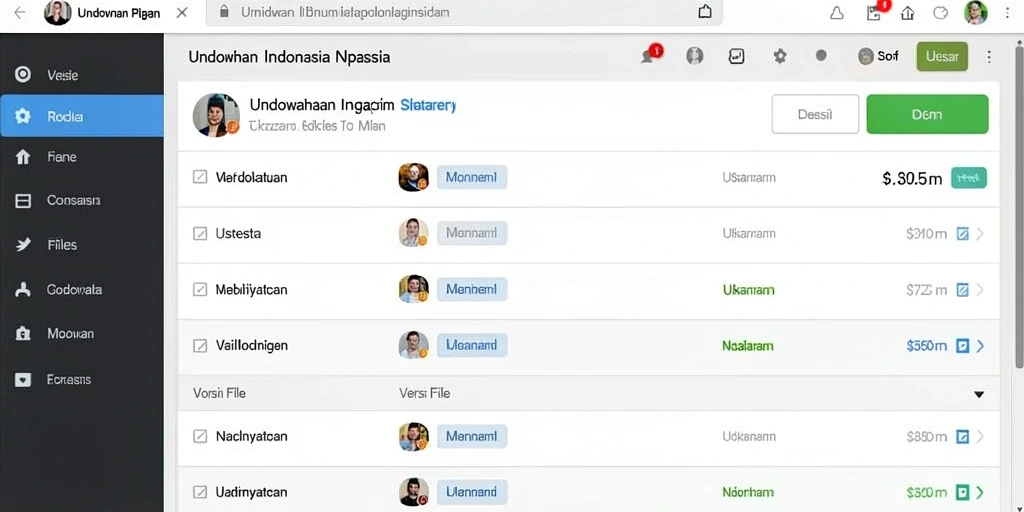Click the green icon in Uadinyatcan row
This screenshot has height=512, width=1024.
962,493
